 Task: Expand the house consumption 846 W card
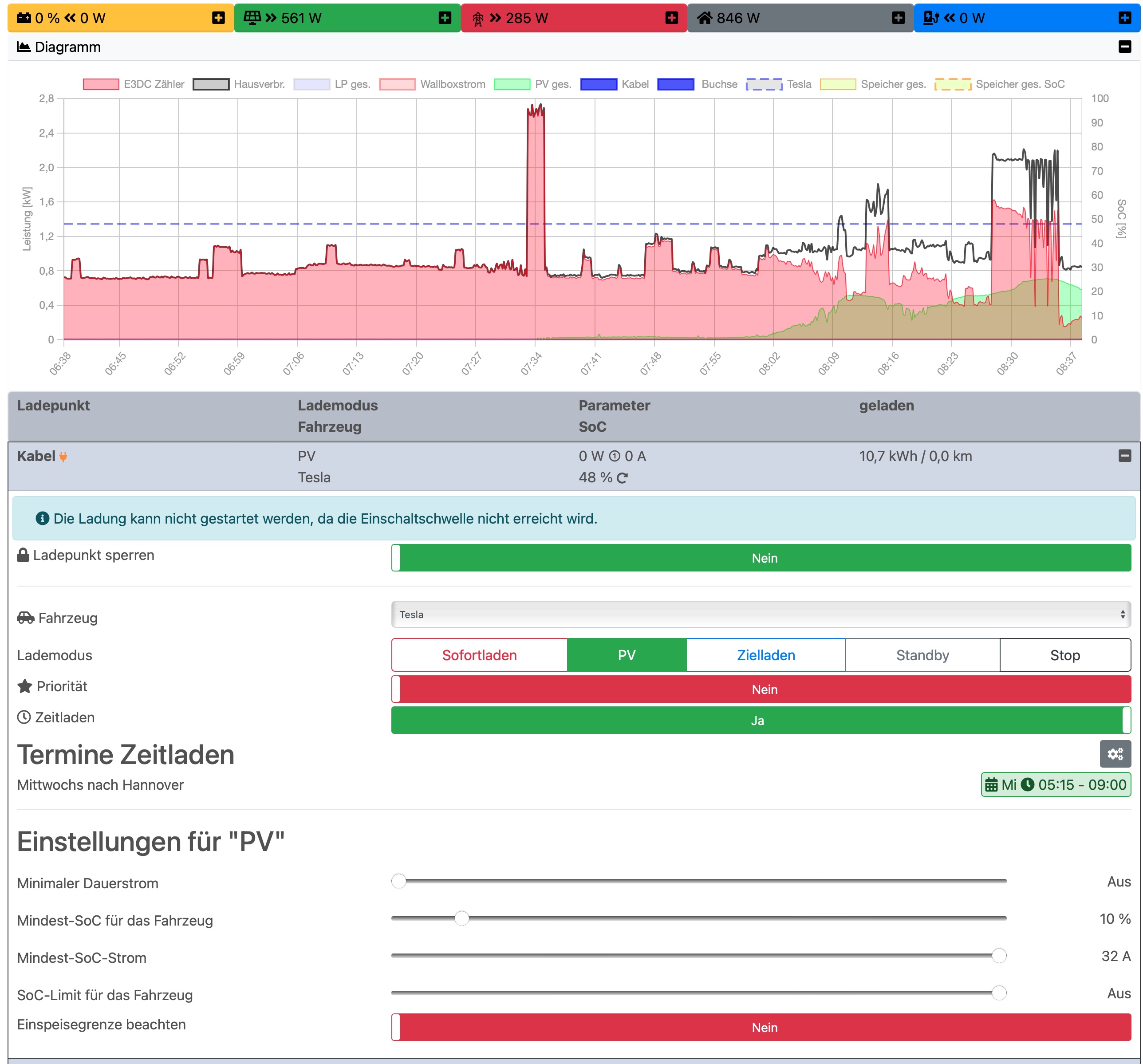pos(898,18)
